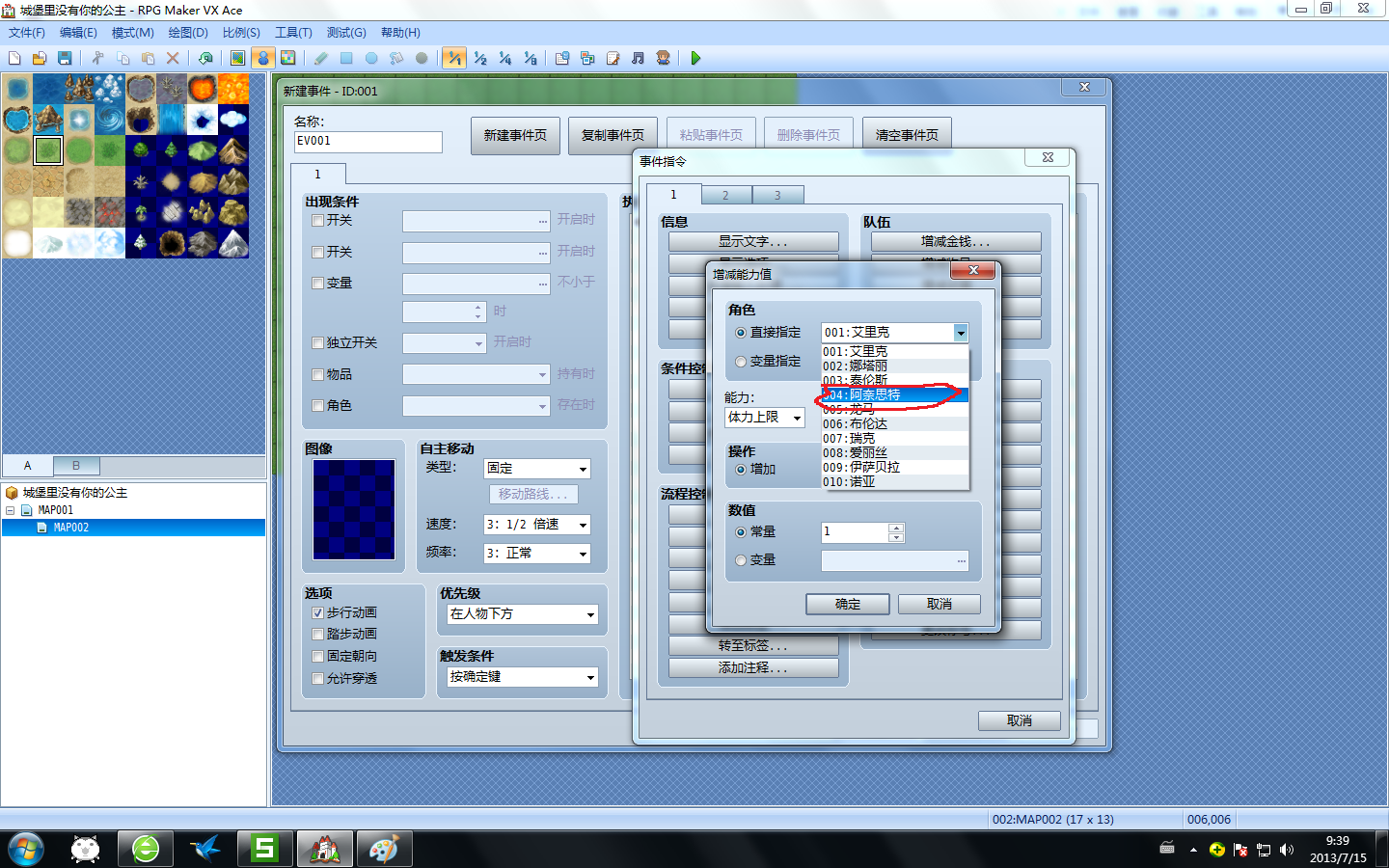Open the Sound Test music note icon
The image size is (1389, 868).
(x=638, y=58)
